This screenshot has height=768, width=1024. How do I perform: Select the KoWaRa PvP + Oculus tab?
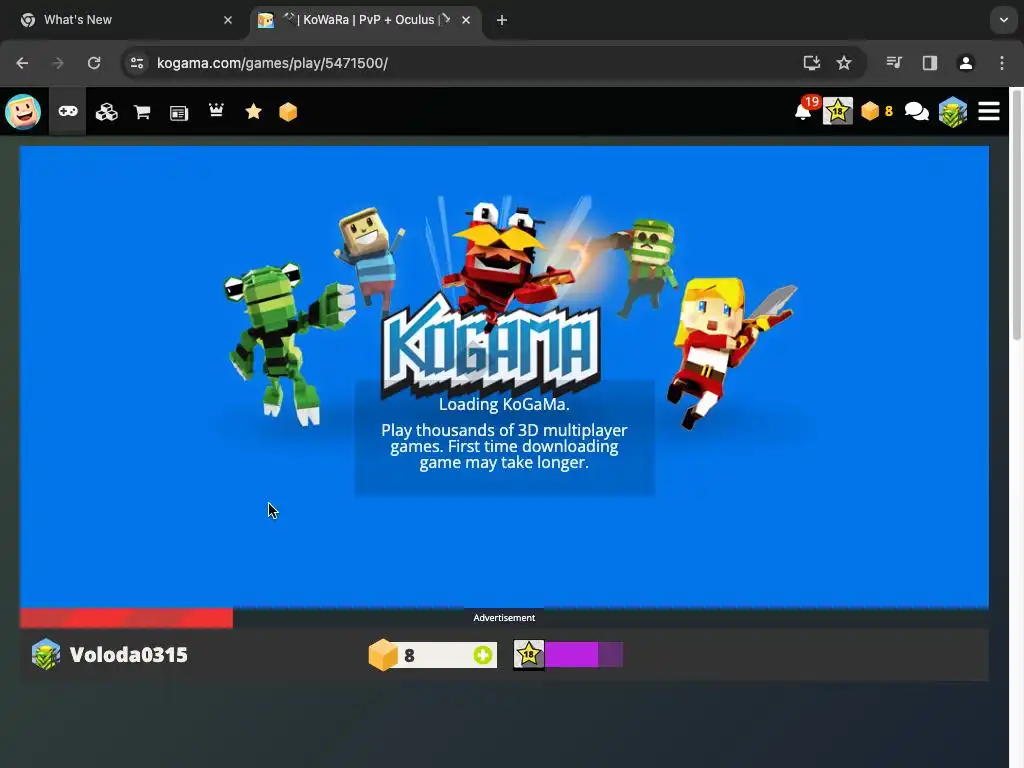[x=366, y=20]
